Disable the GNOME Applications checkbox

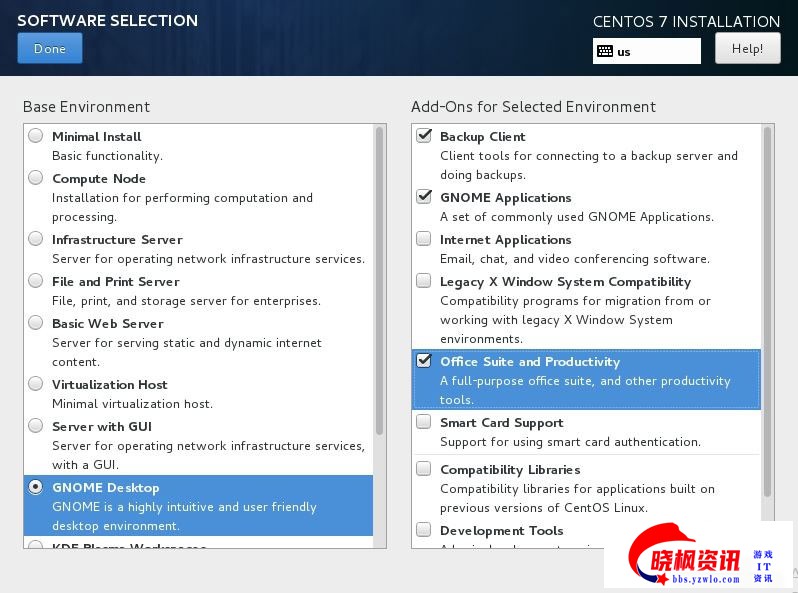pyautogui.click(x=424, y=197)
